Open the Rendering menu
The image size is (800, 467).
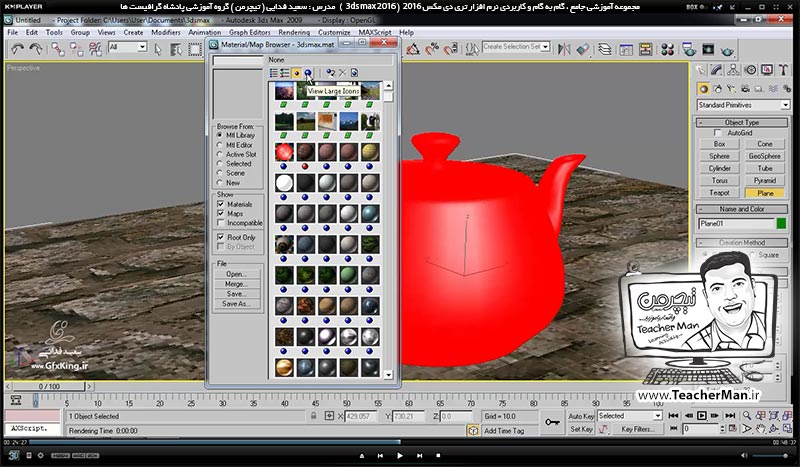coord(294,32)
